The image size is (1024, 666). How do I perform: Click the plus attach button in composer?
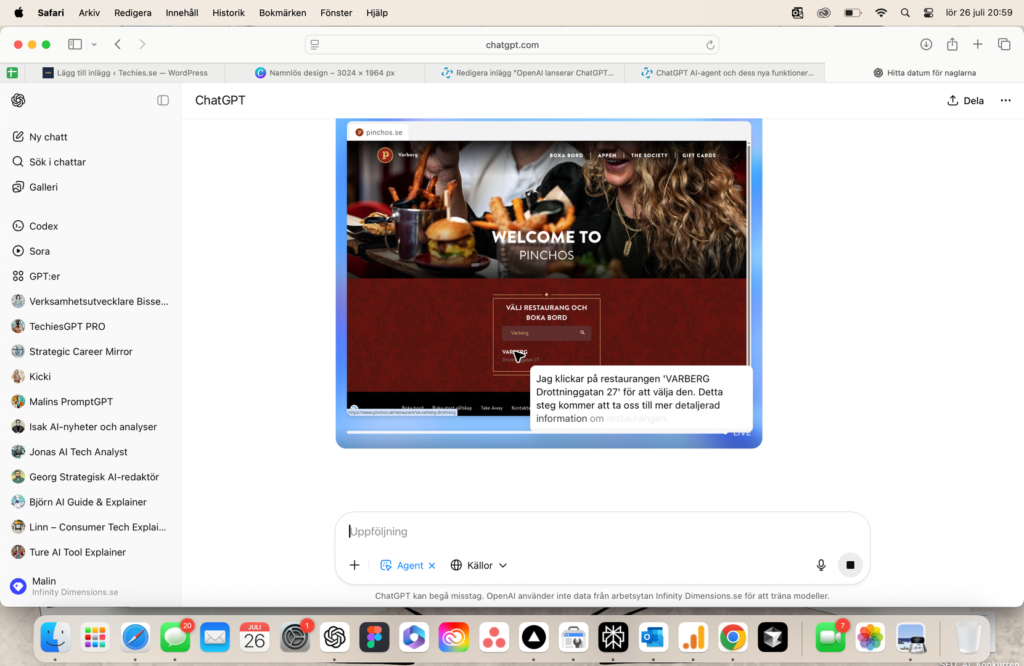pos(355,565)
